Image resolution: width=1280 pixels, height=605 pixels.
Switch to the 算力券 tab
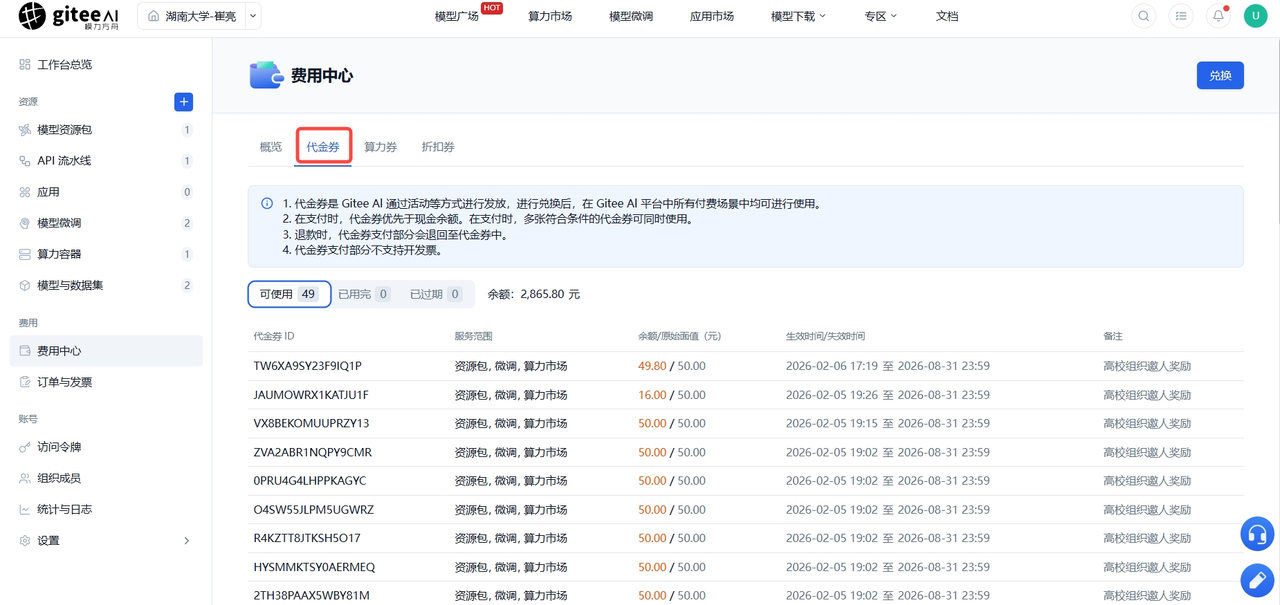tap(380, 147)
